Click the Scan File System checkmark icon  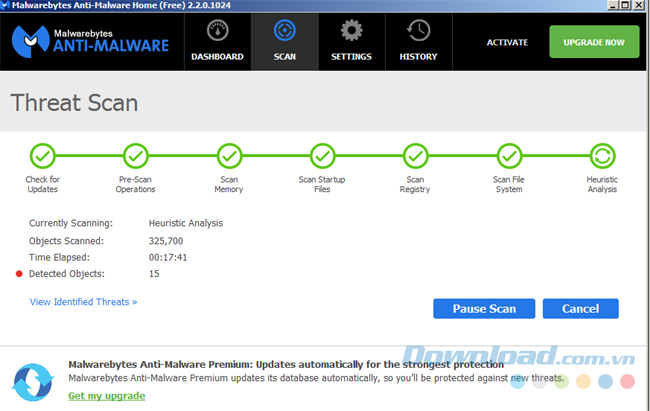pyautogui.click(x=508, y=156)
